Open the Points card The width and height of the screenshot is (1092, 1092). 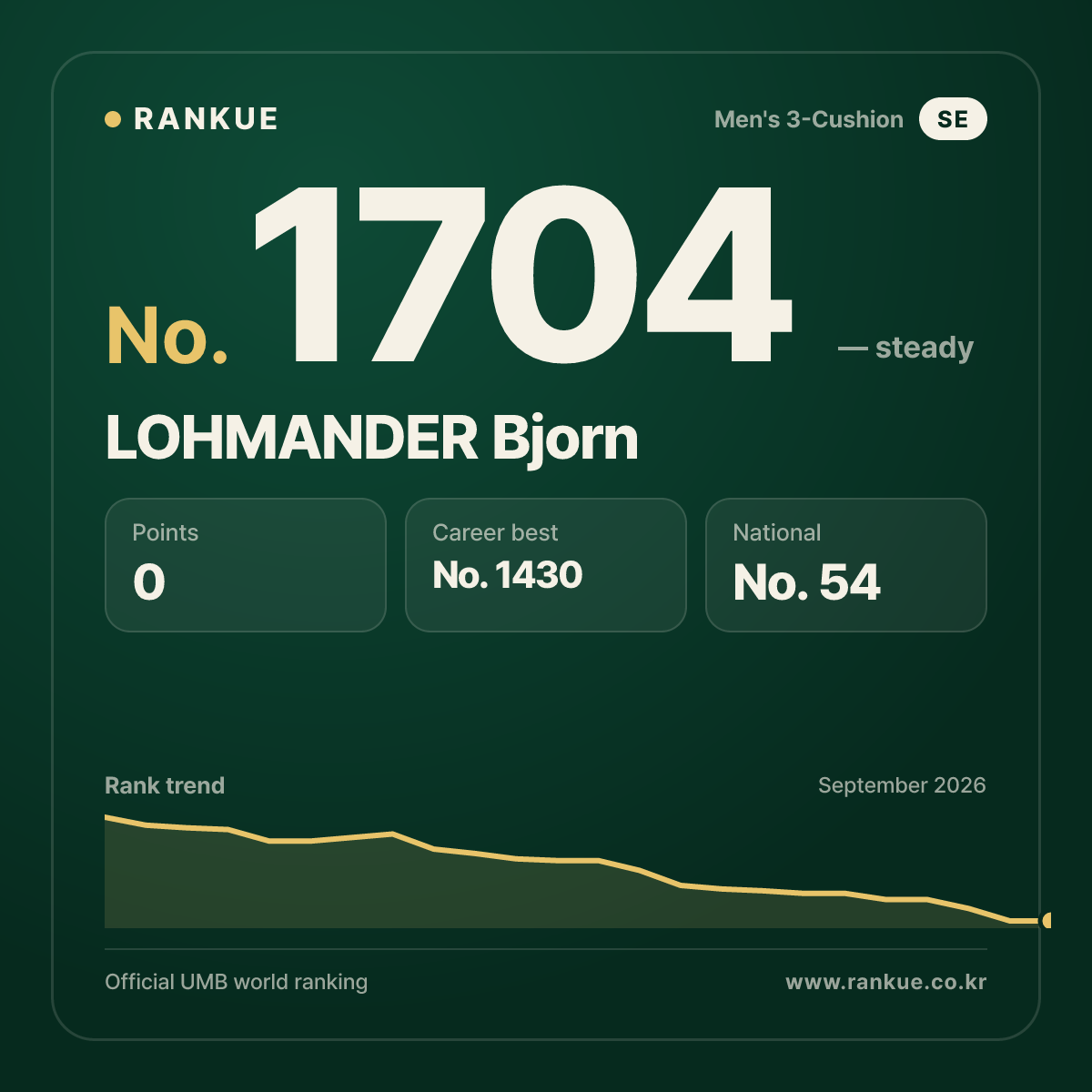point(246,565)
